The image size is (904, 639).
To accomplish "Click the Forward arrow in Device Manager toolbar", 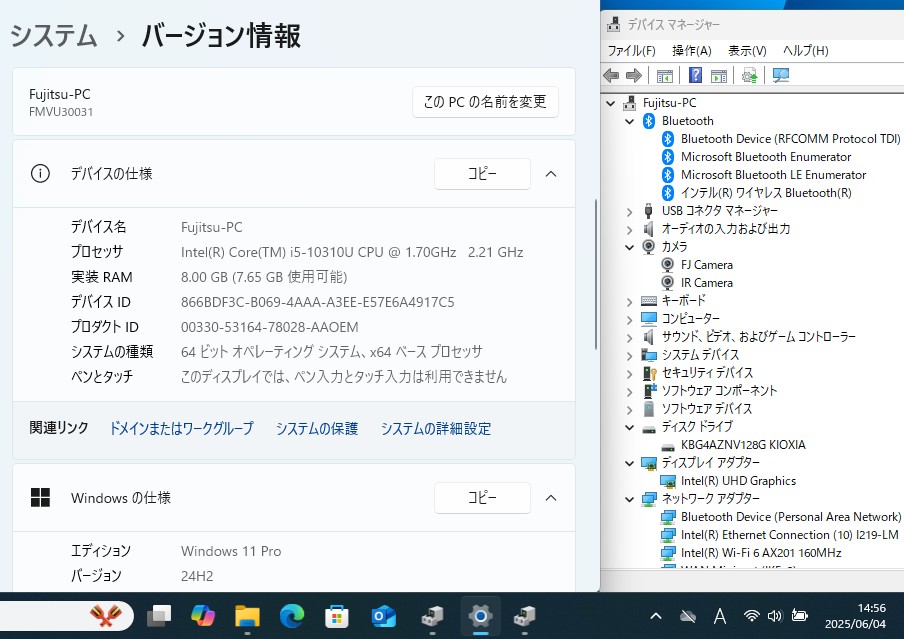I will pos(634,75).
